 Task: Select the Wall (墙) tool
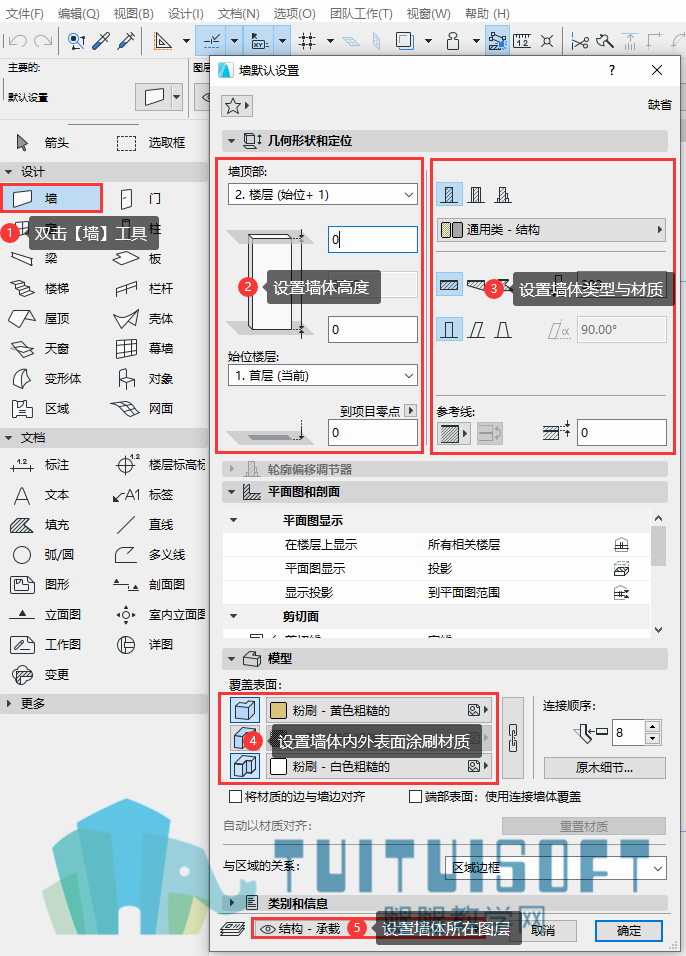(x=51, y=198)
